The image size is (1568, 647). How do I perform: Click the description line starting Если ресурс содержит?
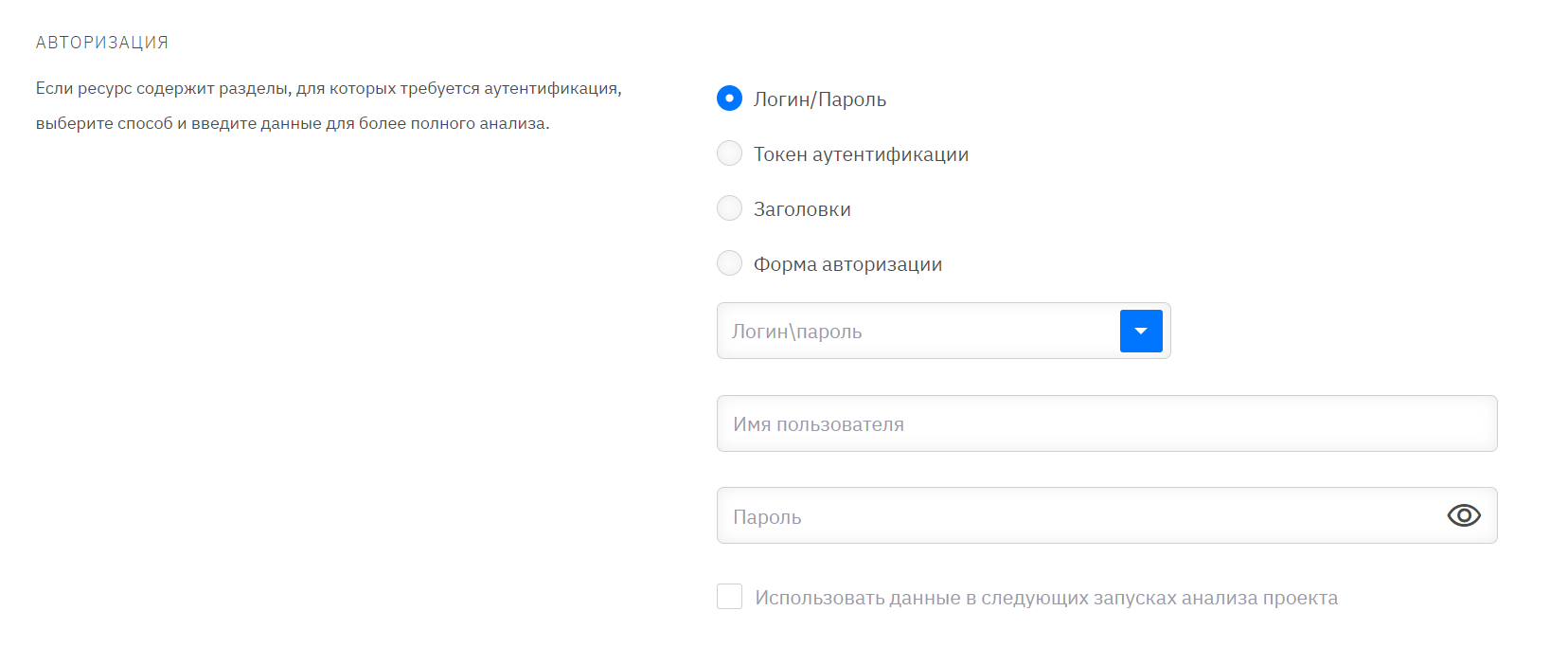pos(329,88)
